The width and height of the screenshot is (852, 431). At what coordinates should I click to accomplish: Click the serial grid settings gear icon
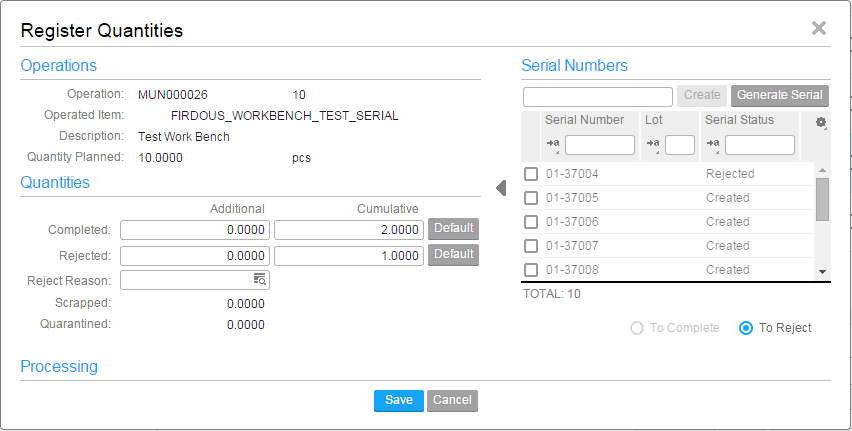[x=821, y=123]
